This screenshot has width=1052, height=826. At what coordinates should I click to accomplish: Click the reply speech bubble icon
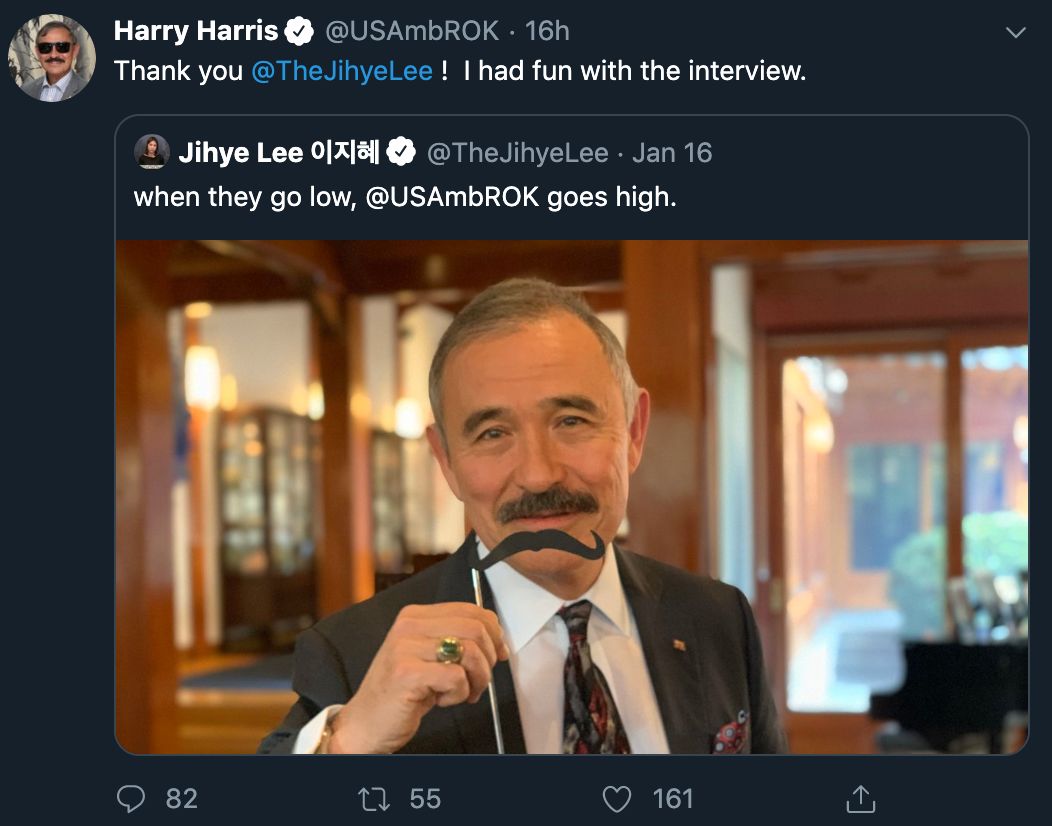pos(132,798)
